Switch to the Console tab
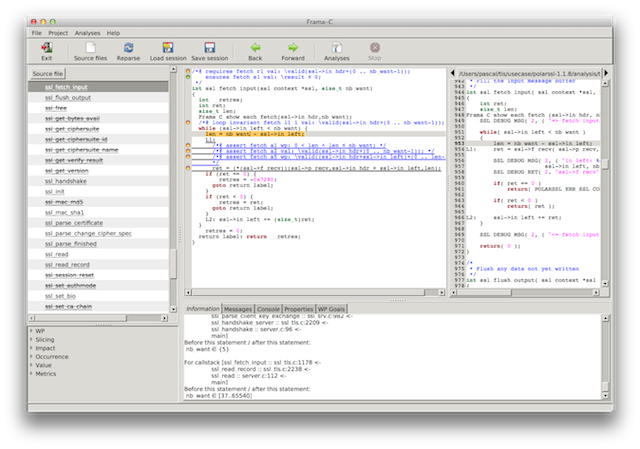The width and height of the screenshot is (640, 449). (268, 309)
